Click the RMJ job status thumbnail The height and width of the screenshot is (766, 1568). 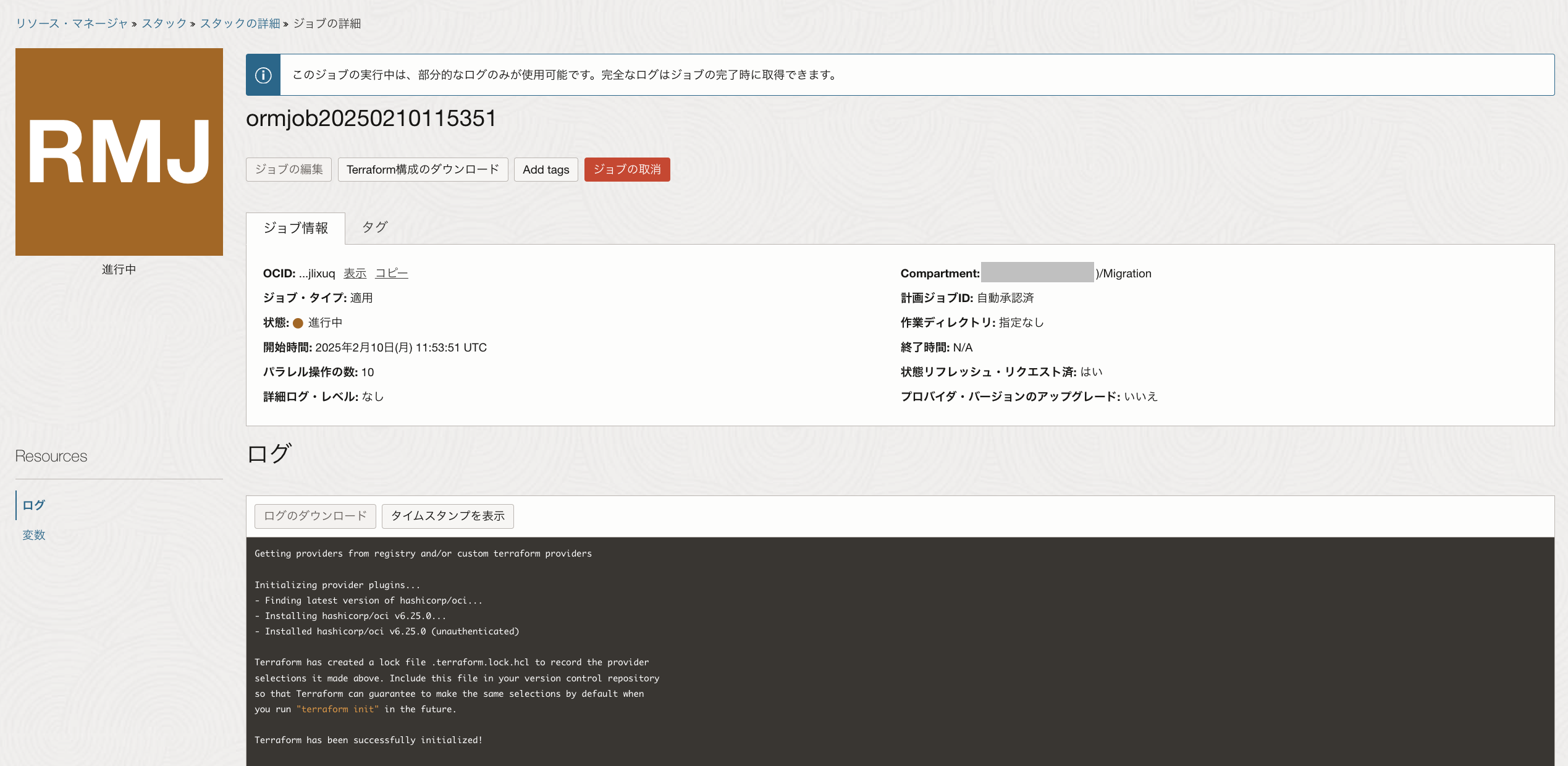(x=119, y=152)
